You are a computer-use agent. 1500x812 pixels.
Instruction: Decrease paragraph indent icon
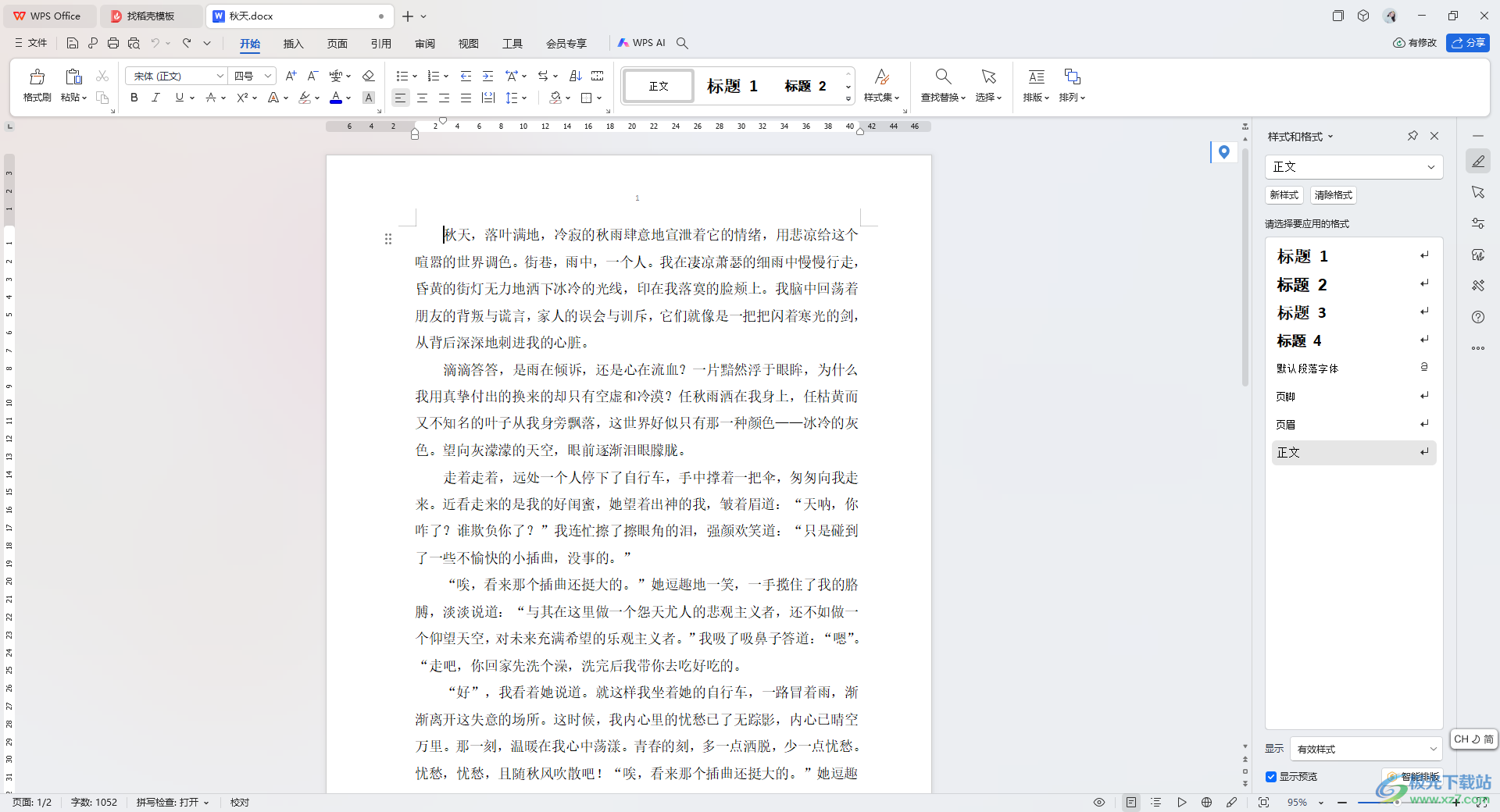(466, 76)
